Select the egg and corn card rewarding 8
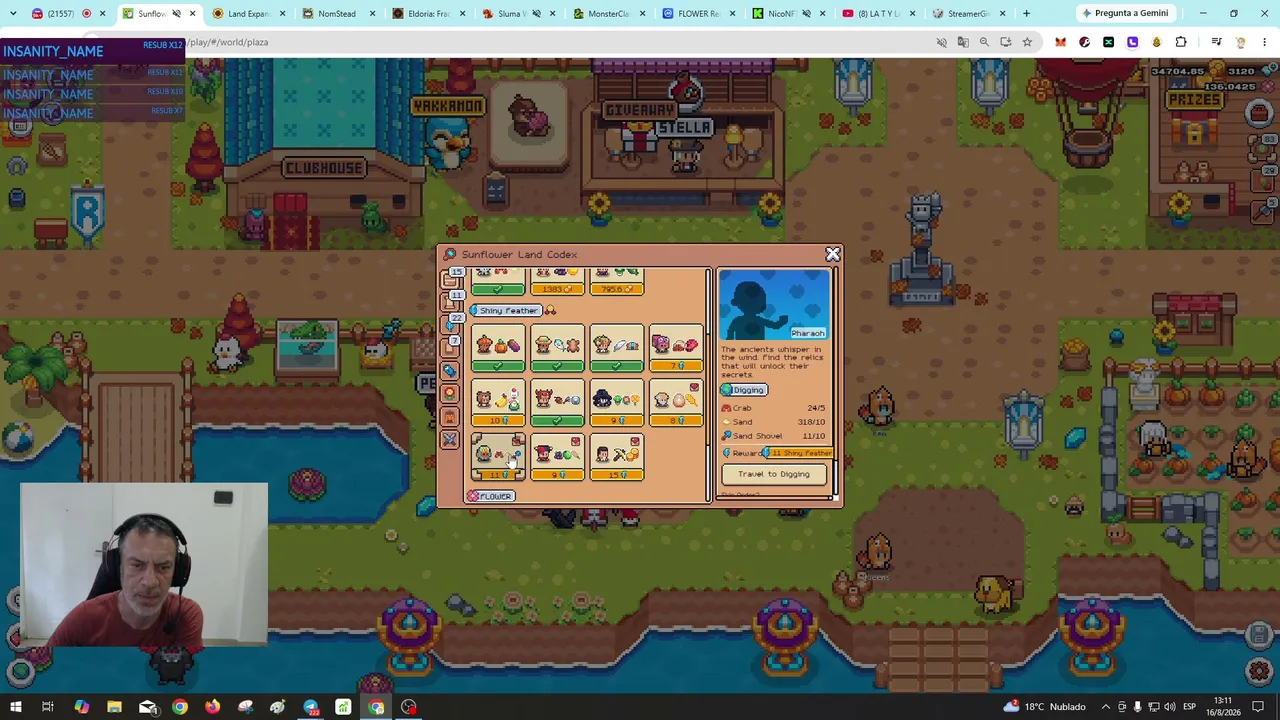This screenshot has height=720, width=1280. 676,404
